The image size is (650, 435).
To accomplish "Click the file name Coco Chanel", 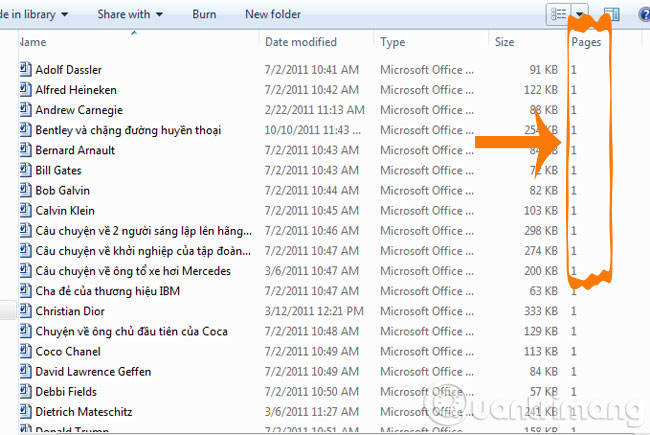I will pos(68,351).
